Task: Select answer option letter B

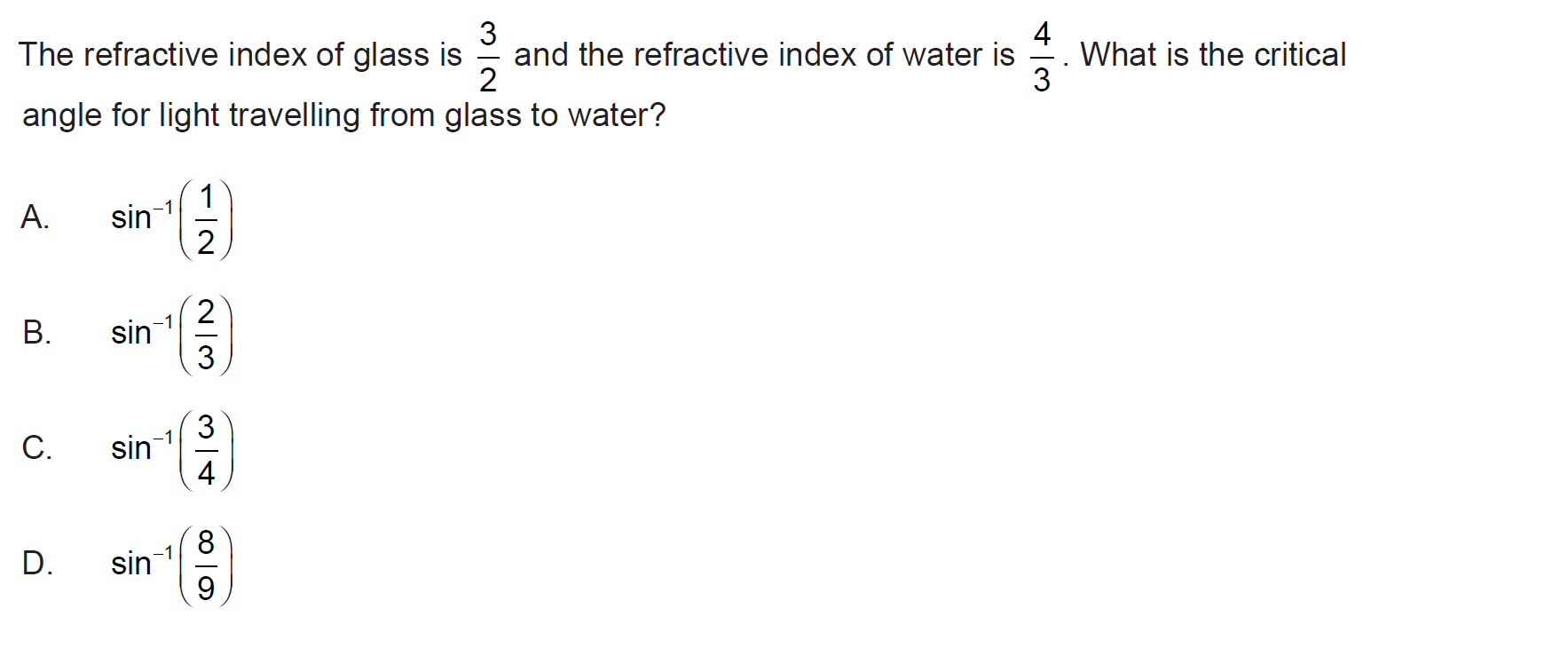Action: 36,332
